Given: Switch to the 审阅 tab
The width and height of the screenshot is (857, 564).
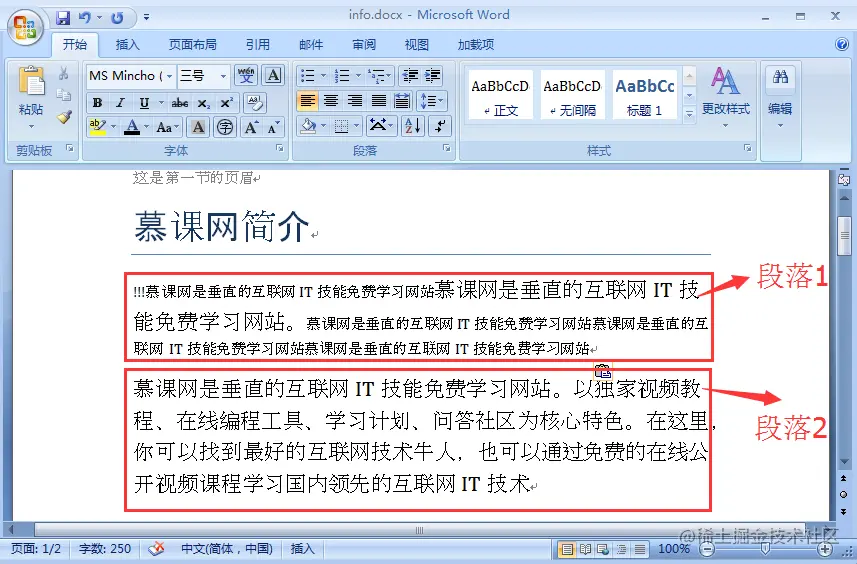Looking at the screenshot, I should pyautogui.click(x=363, y=44).
